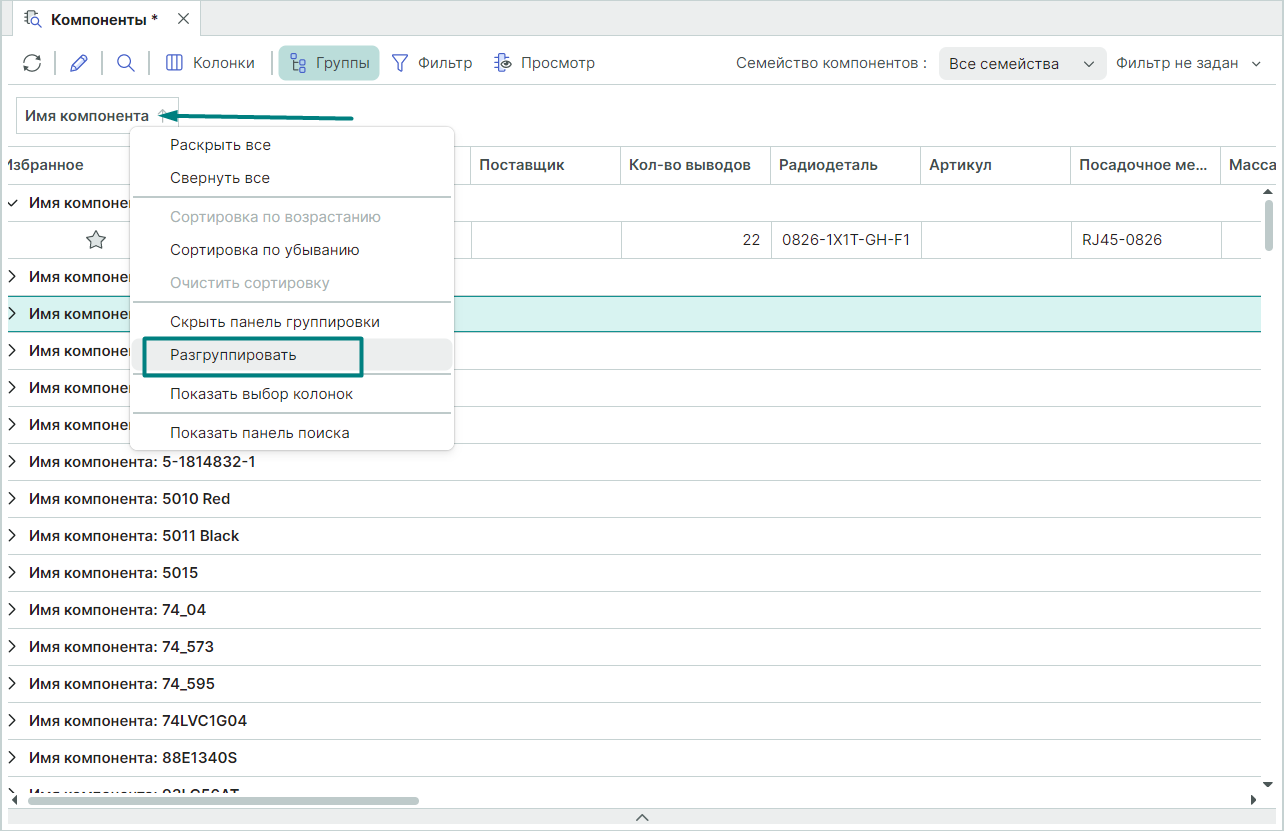
Task: Choose Сортировка по убыванию
Action: click(x=264, y=250)
